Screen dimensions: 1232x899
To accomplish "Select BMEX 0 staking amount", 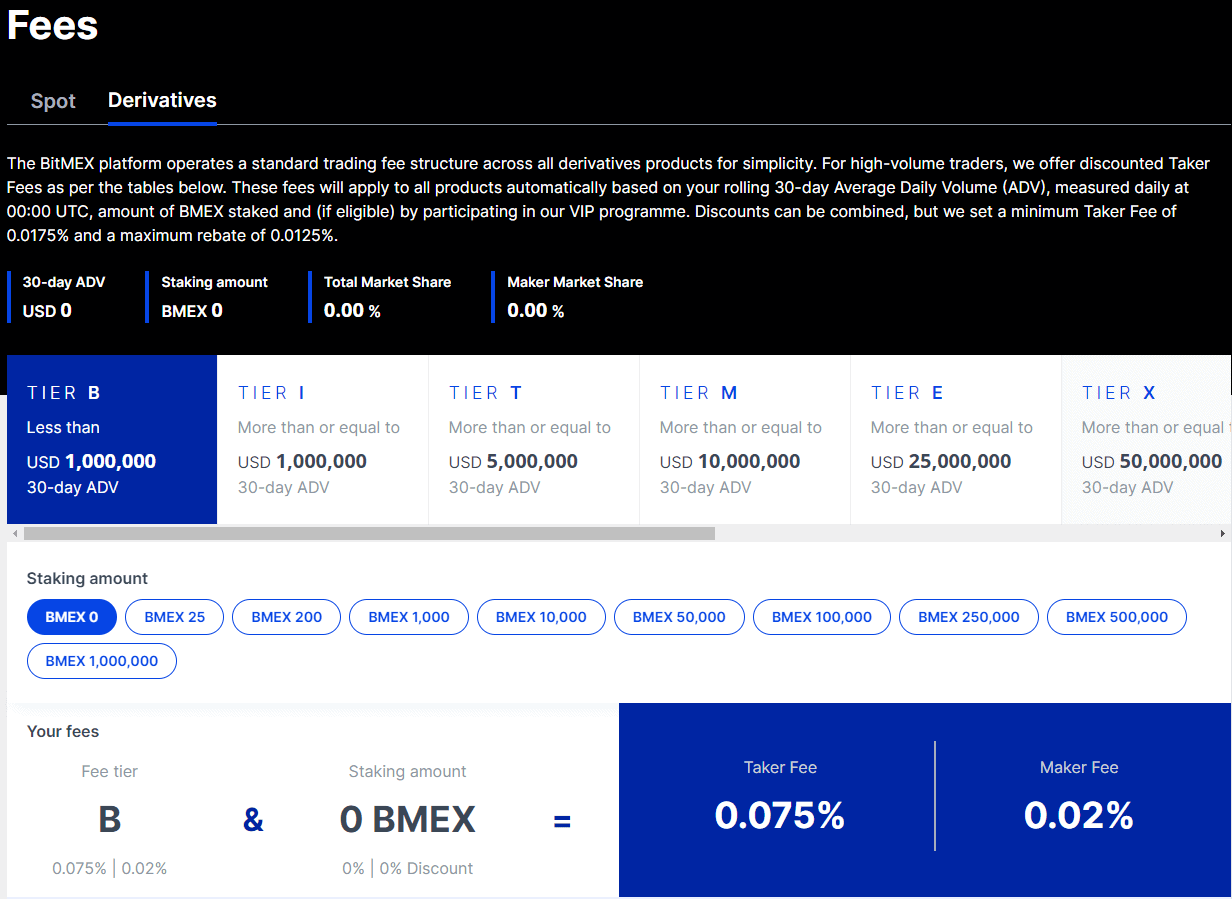I will coord(72,617).
